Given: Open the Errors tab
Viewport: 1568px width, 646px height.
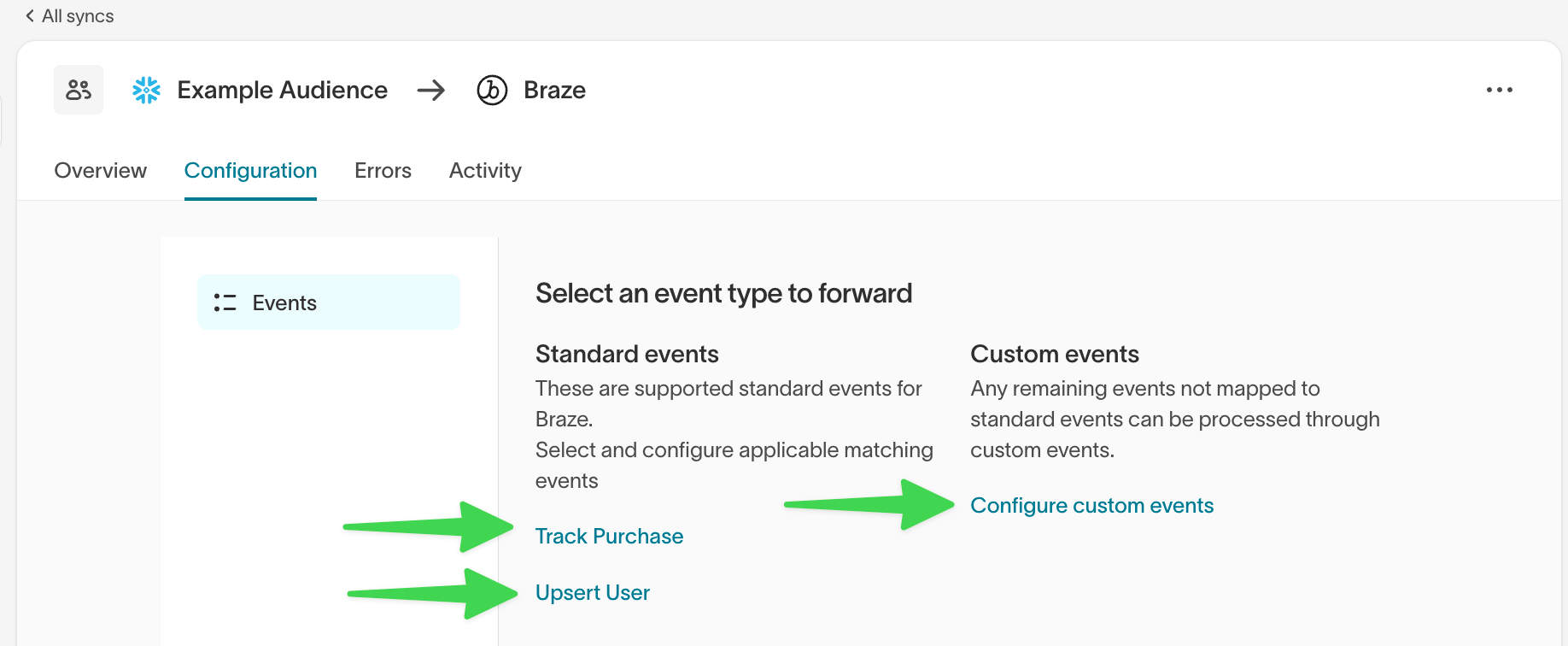Looking at the screenshot, I should pos(383,171).
